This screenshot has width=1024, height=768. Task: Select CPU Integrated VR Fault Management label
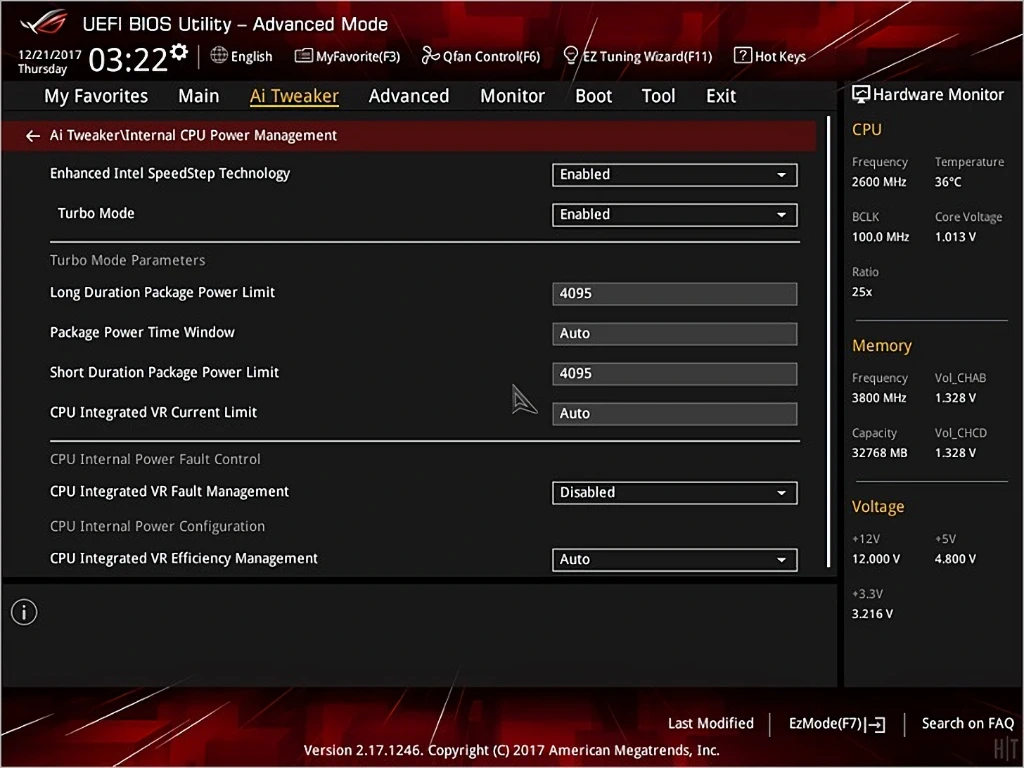[x=169, y=492]
